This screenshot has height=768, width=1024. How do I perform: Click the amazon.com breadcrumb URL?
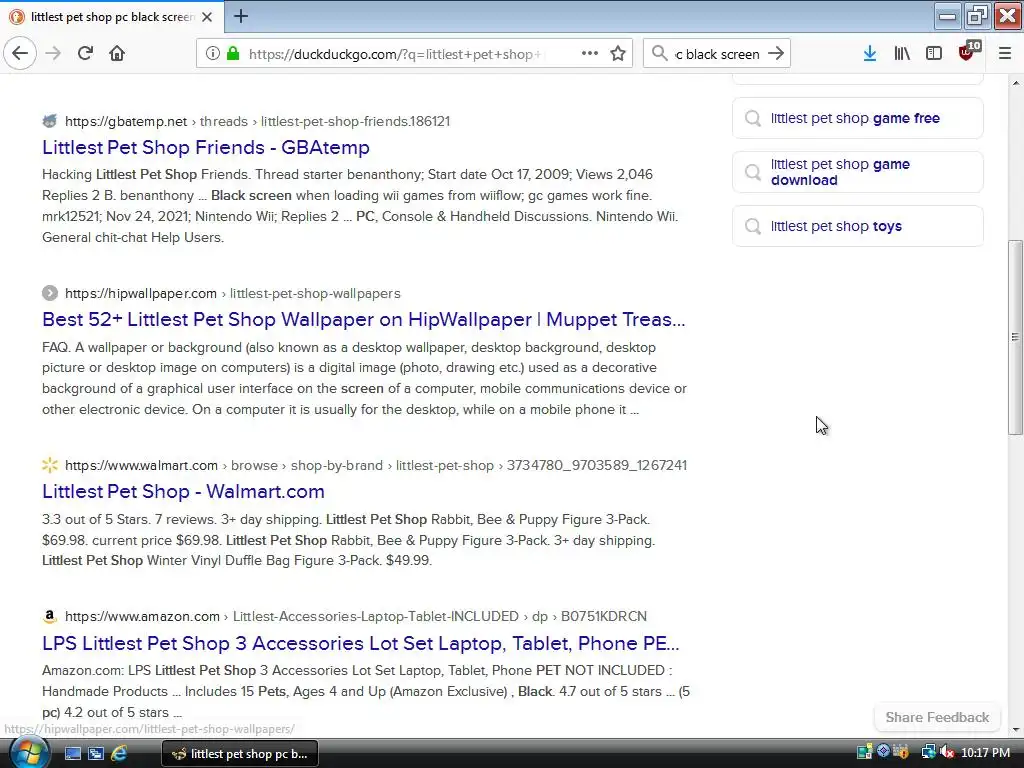click(356, 616)
